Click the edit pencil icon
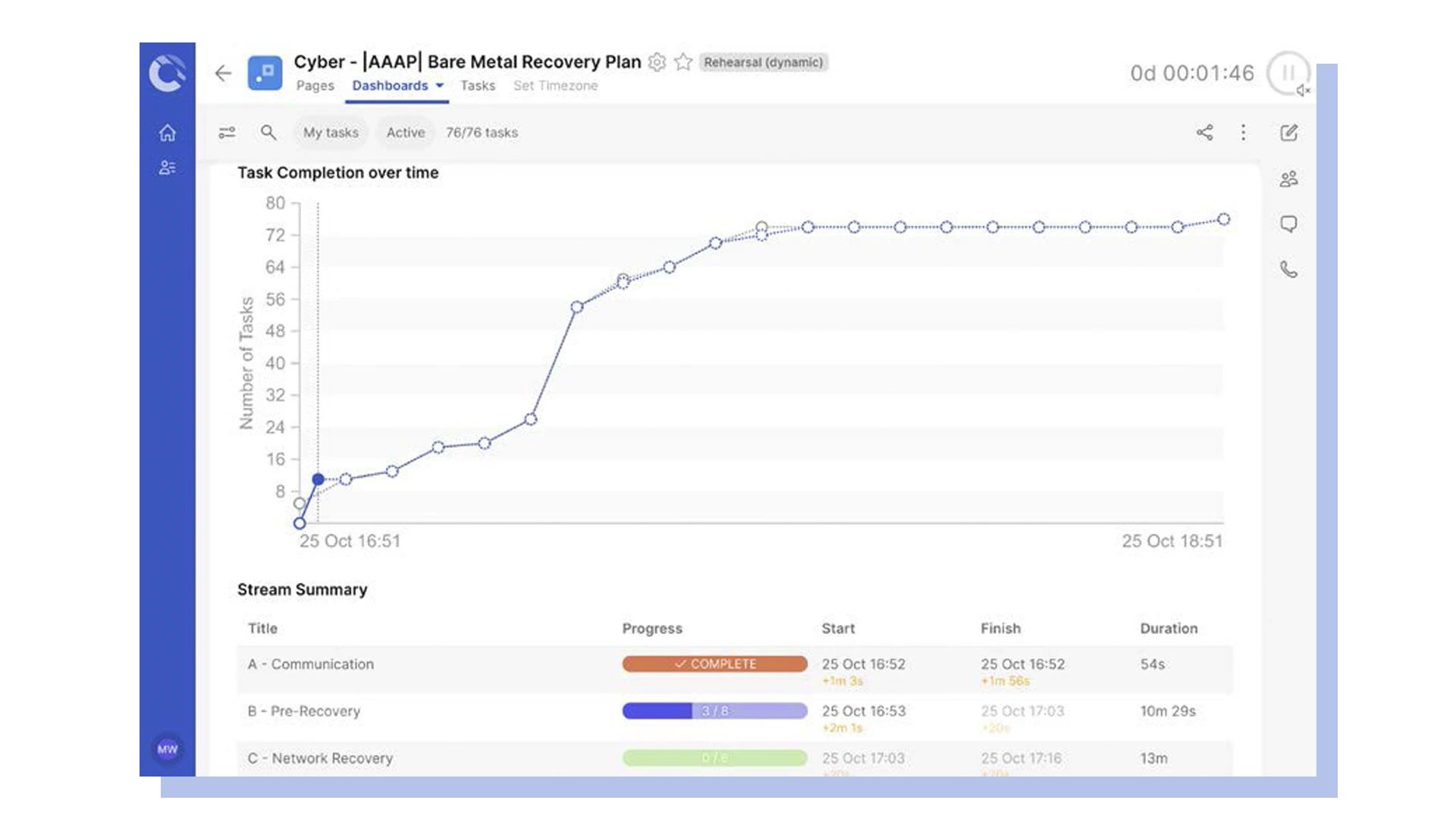This screenshot has height=819, width=1456. [x=1288, y=133]
